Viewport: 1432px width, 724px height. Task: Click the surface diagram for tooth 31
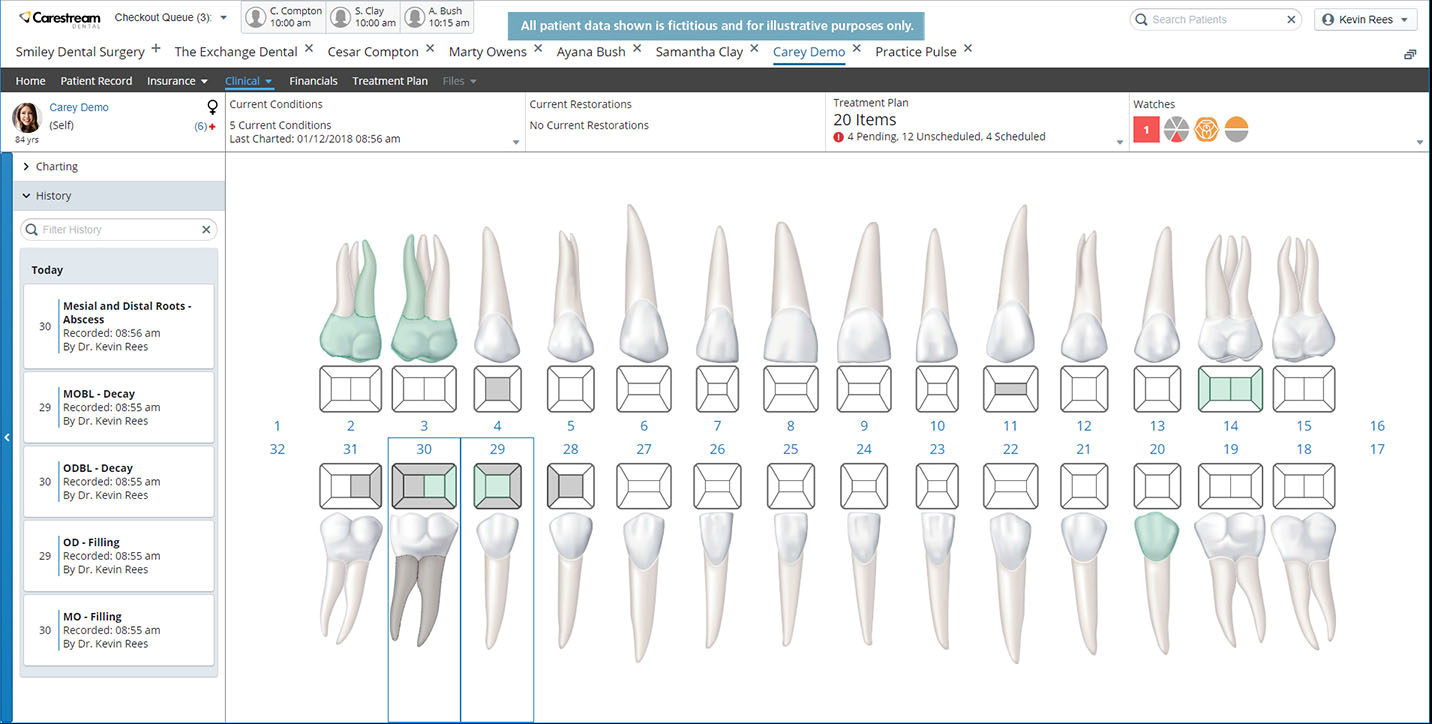350,487
